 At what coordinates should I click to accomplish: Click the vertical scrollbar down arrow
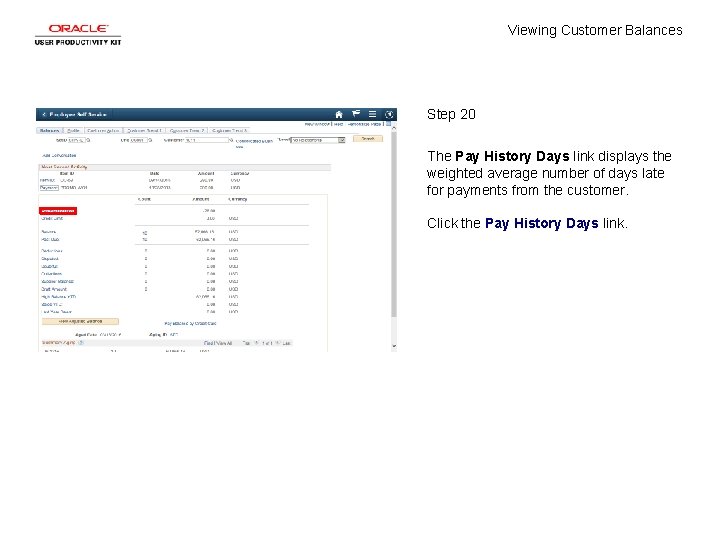pyautogui.click(x=394, y=346)
